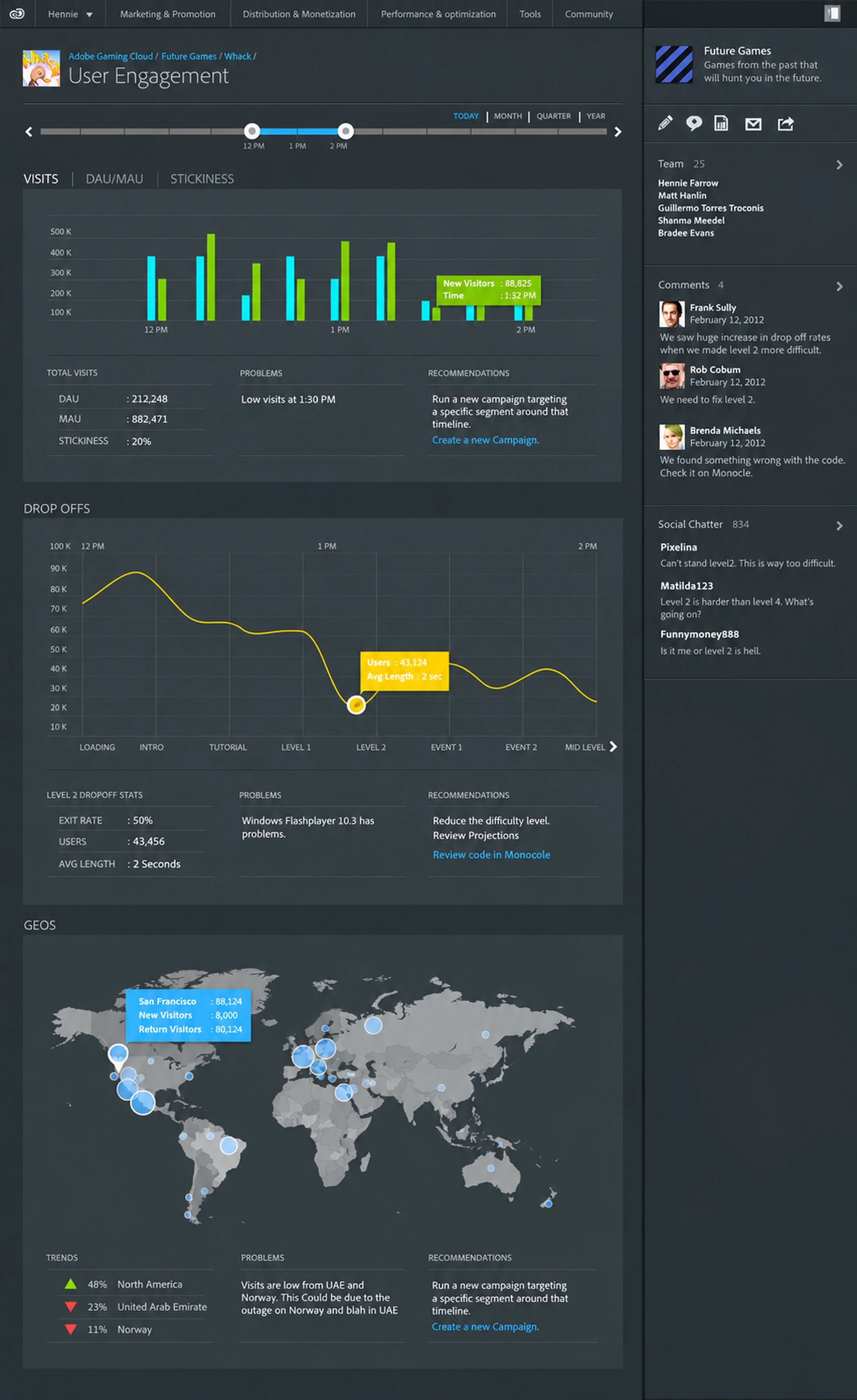
Task: Click the 2 PM slider handle
Action: pos(345,131)
